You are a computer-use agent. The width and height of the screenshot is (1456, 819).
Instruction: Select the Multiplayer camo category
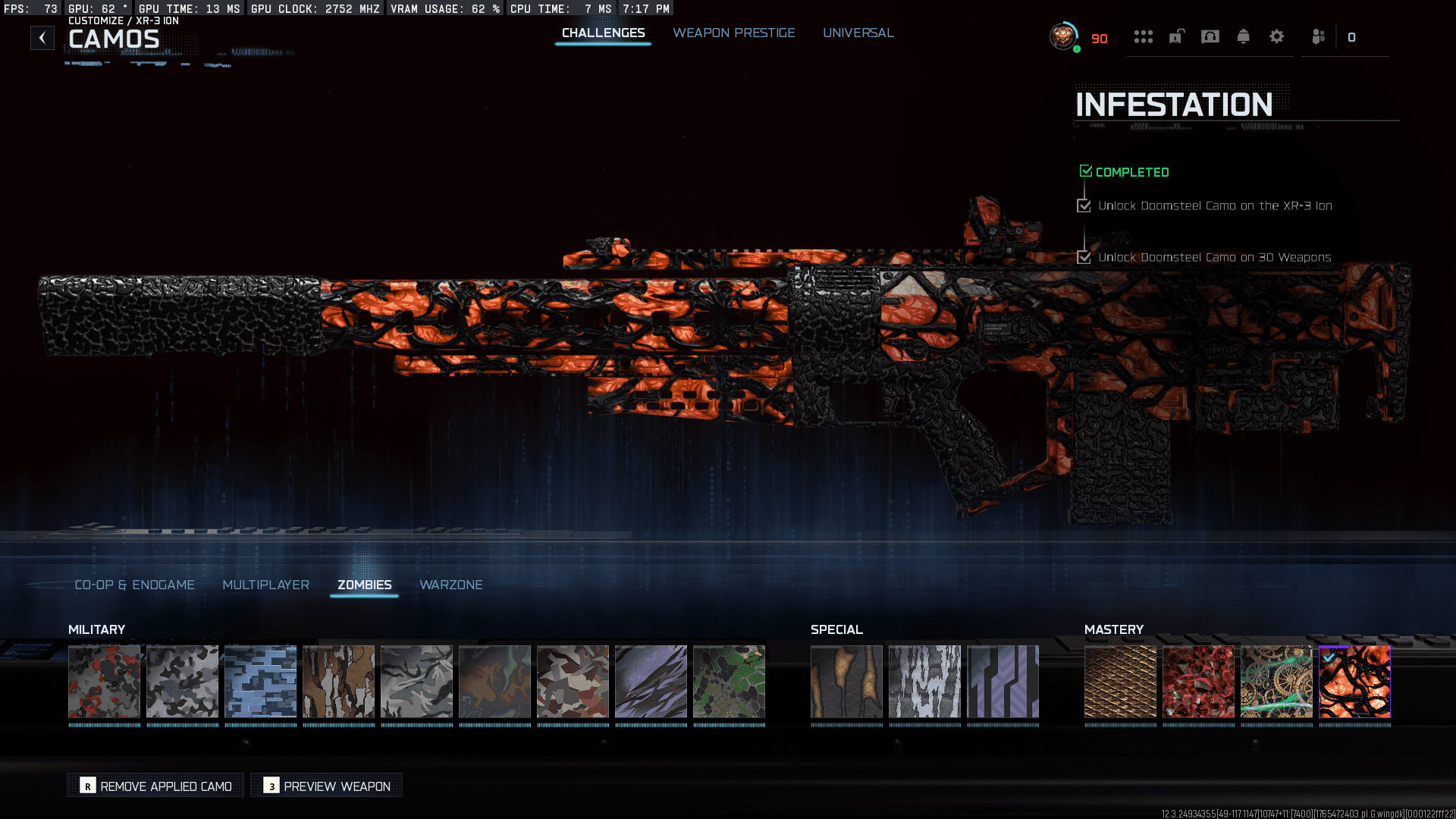[265, 585]
